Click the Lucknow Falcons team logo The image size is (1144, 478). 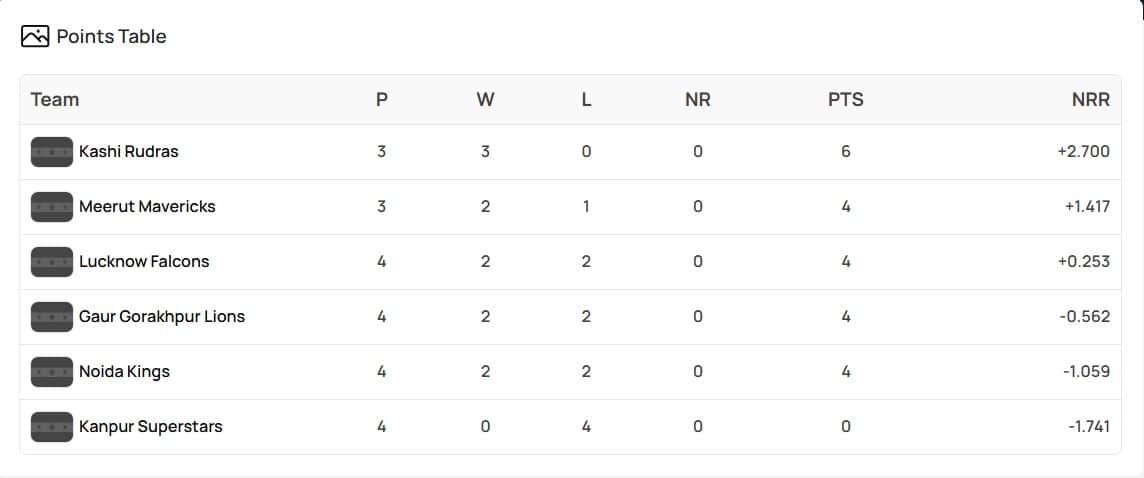click(x=52, y=262)
